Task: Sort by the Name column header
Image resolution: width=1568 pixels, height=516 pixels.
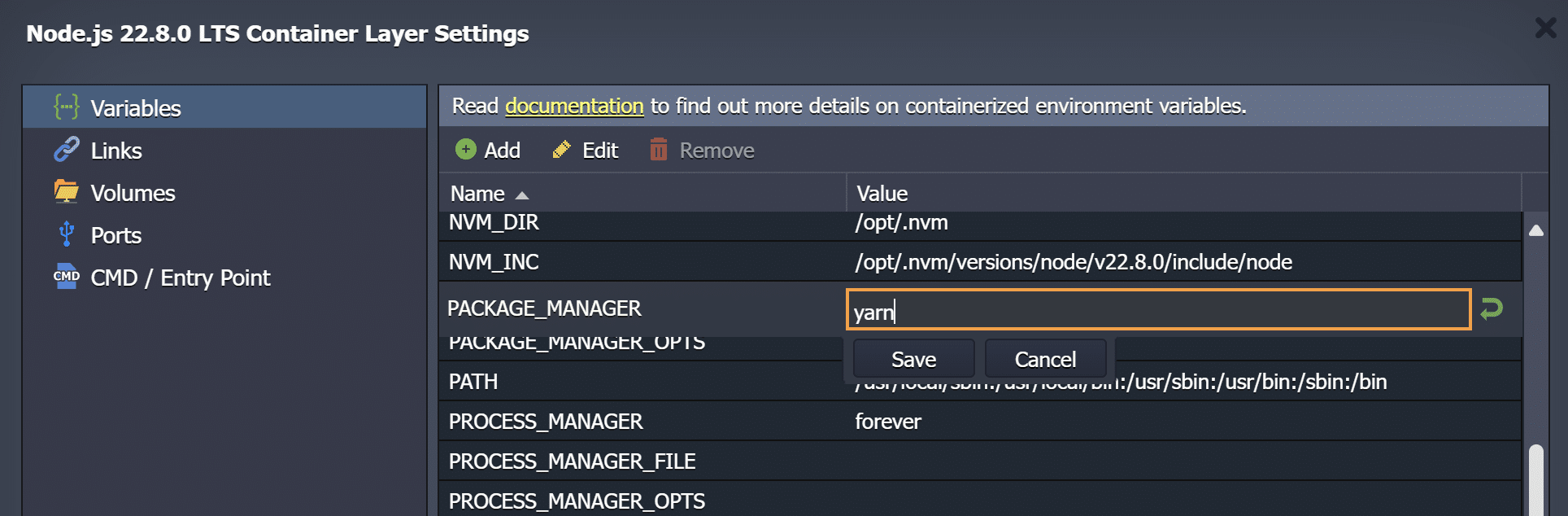Action: pyautogui.click(x=478, y=194)
